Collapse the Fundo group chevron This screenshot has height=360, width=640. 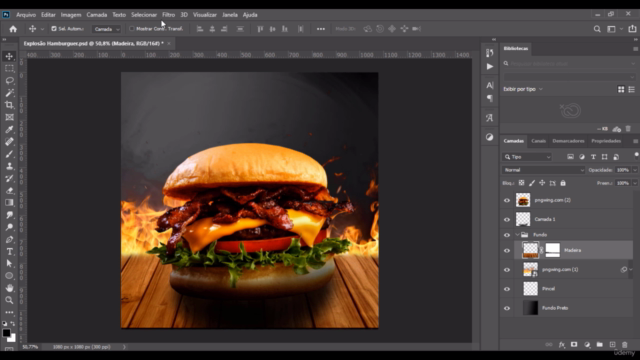click(518, 235)
